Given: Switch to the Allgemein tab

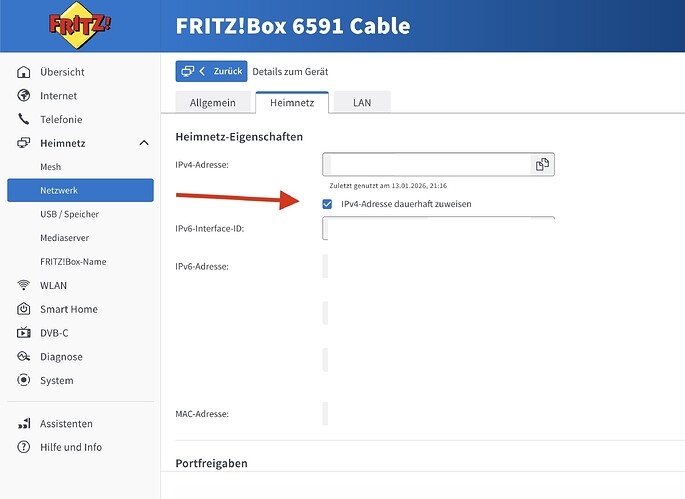Looking at the screenshot, I should (x=211, y=103).
